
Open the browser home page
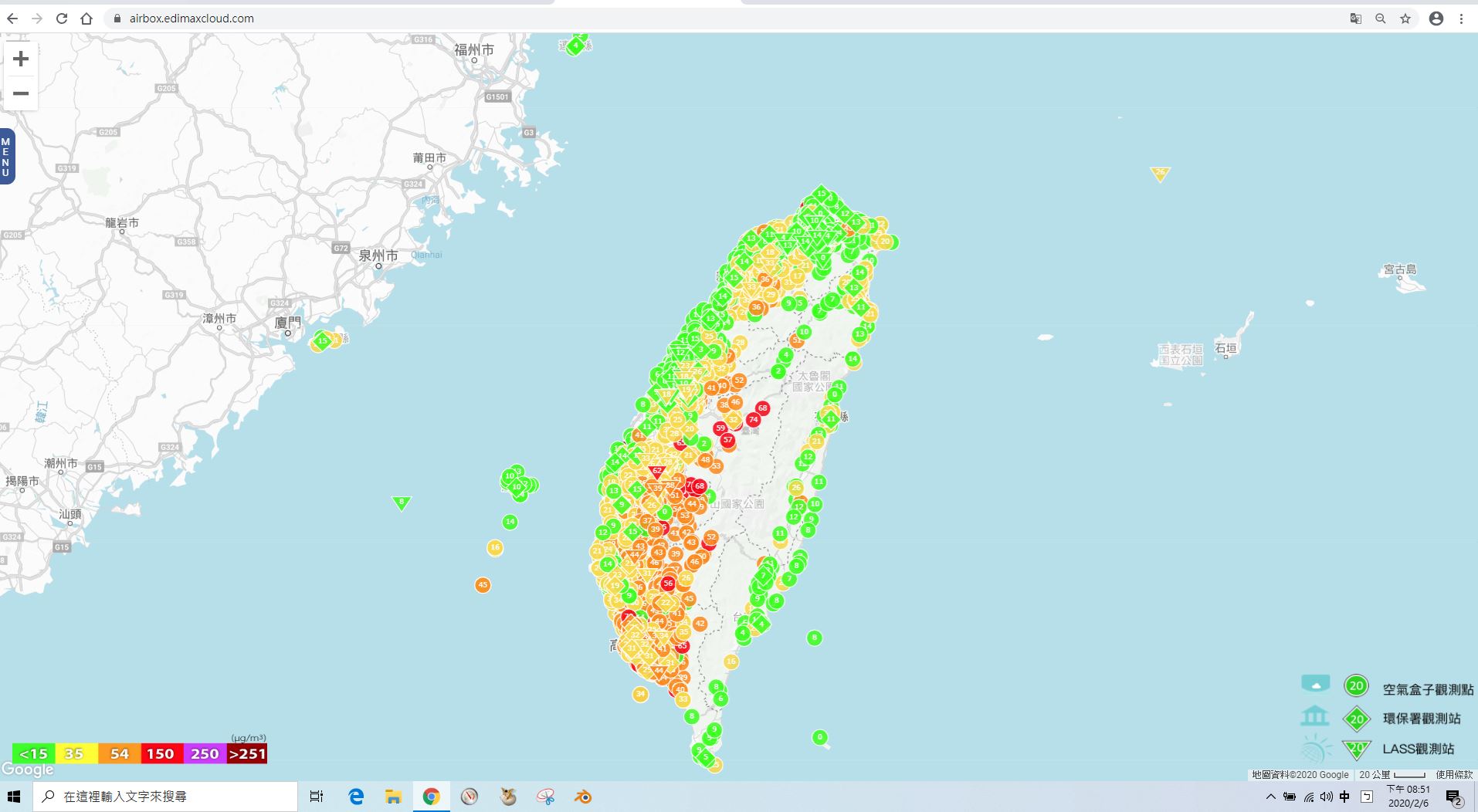pos(86,19)
